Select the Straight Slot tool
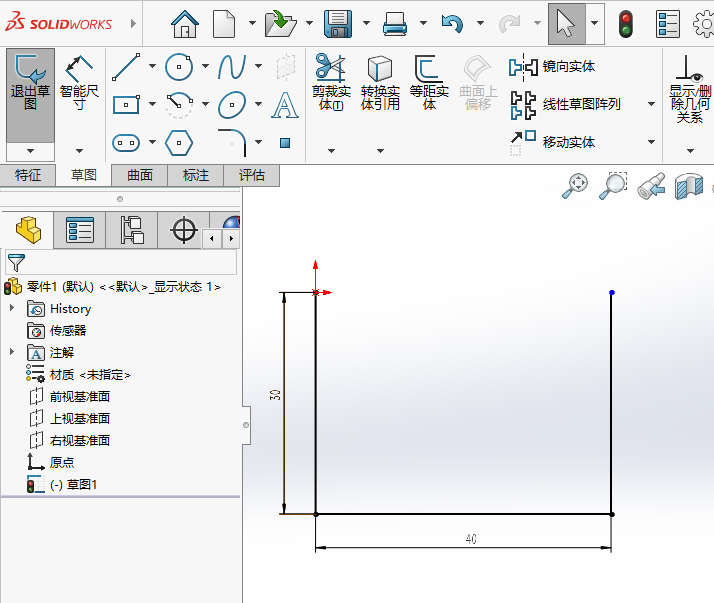 point(126,143)
